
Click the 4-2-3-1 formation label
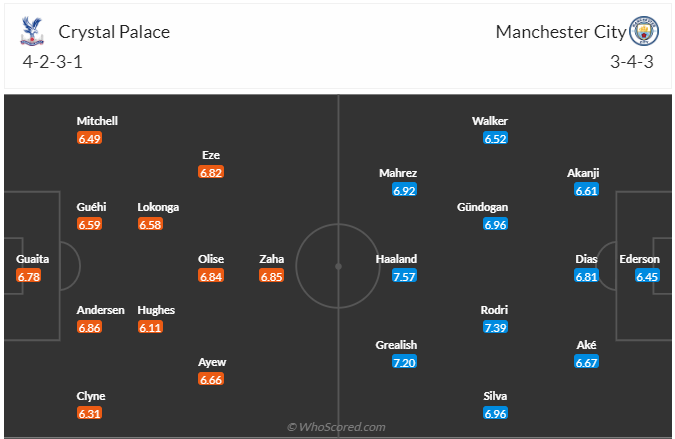click(54, 61)
